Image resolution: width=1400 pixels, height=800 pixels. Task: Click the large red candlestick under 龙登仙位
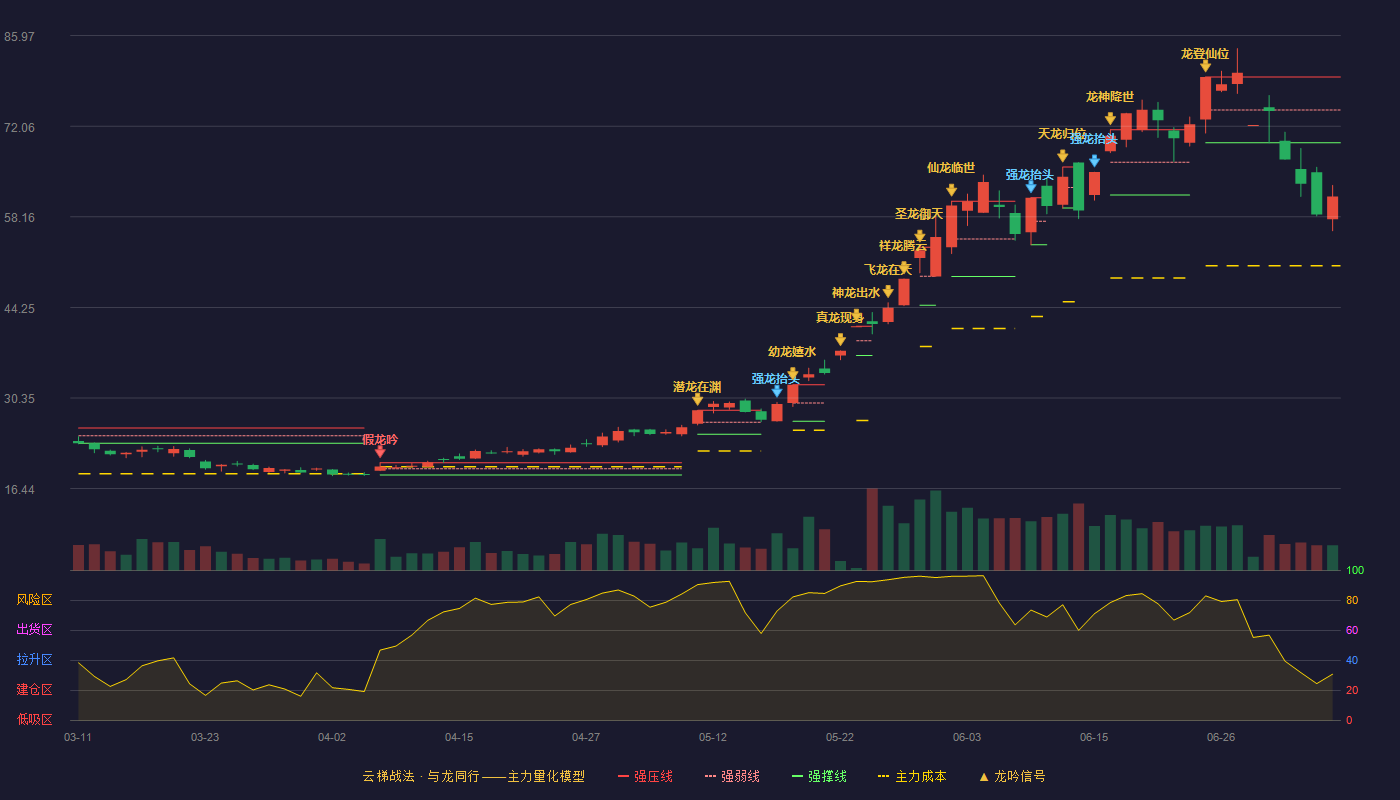tap(1205, 98)
